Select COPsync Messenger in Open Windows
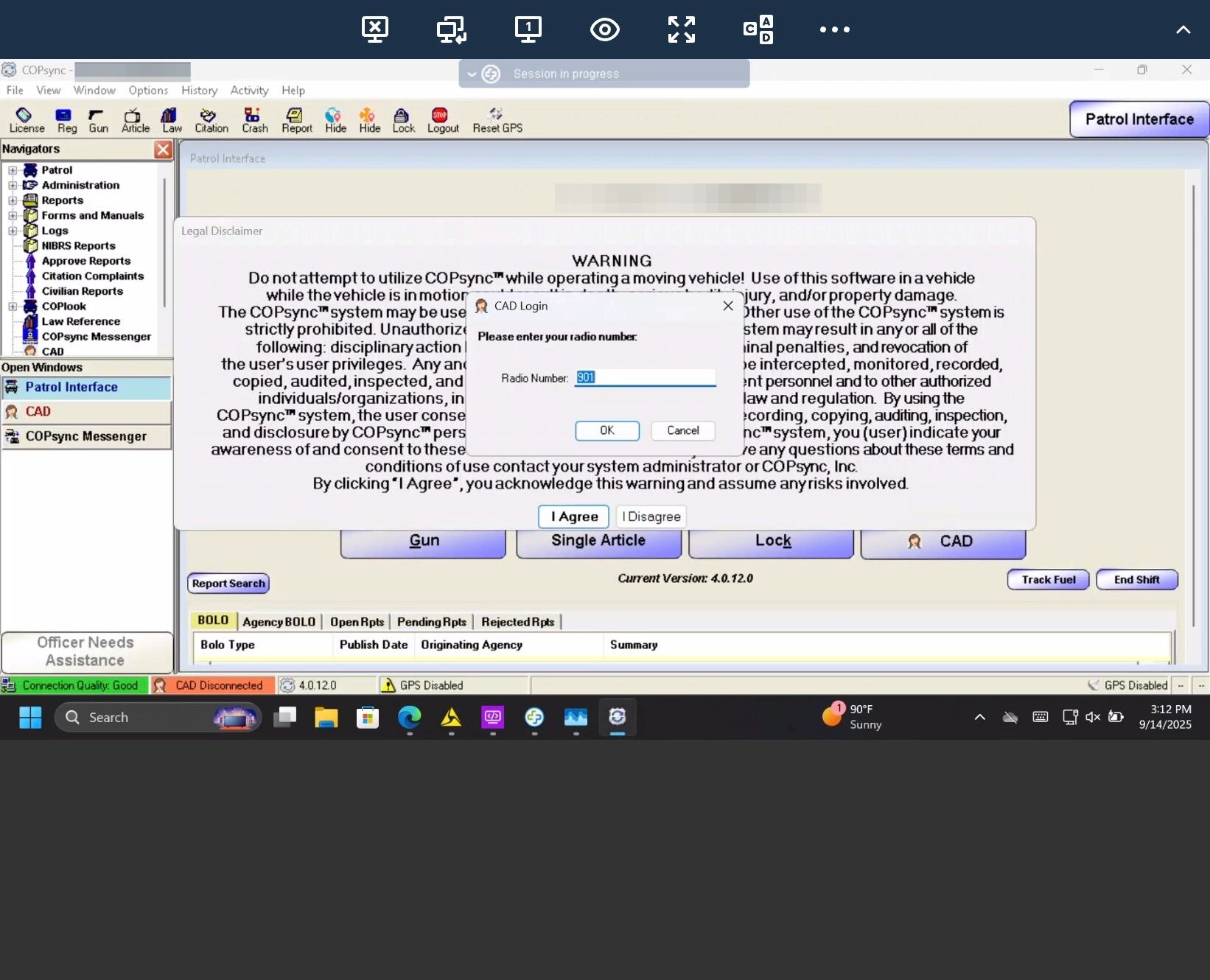Screen dimensions: 1210x980 click(86, 436)
